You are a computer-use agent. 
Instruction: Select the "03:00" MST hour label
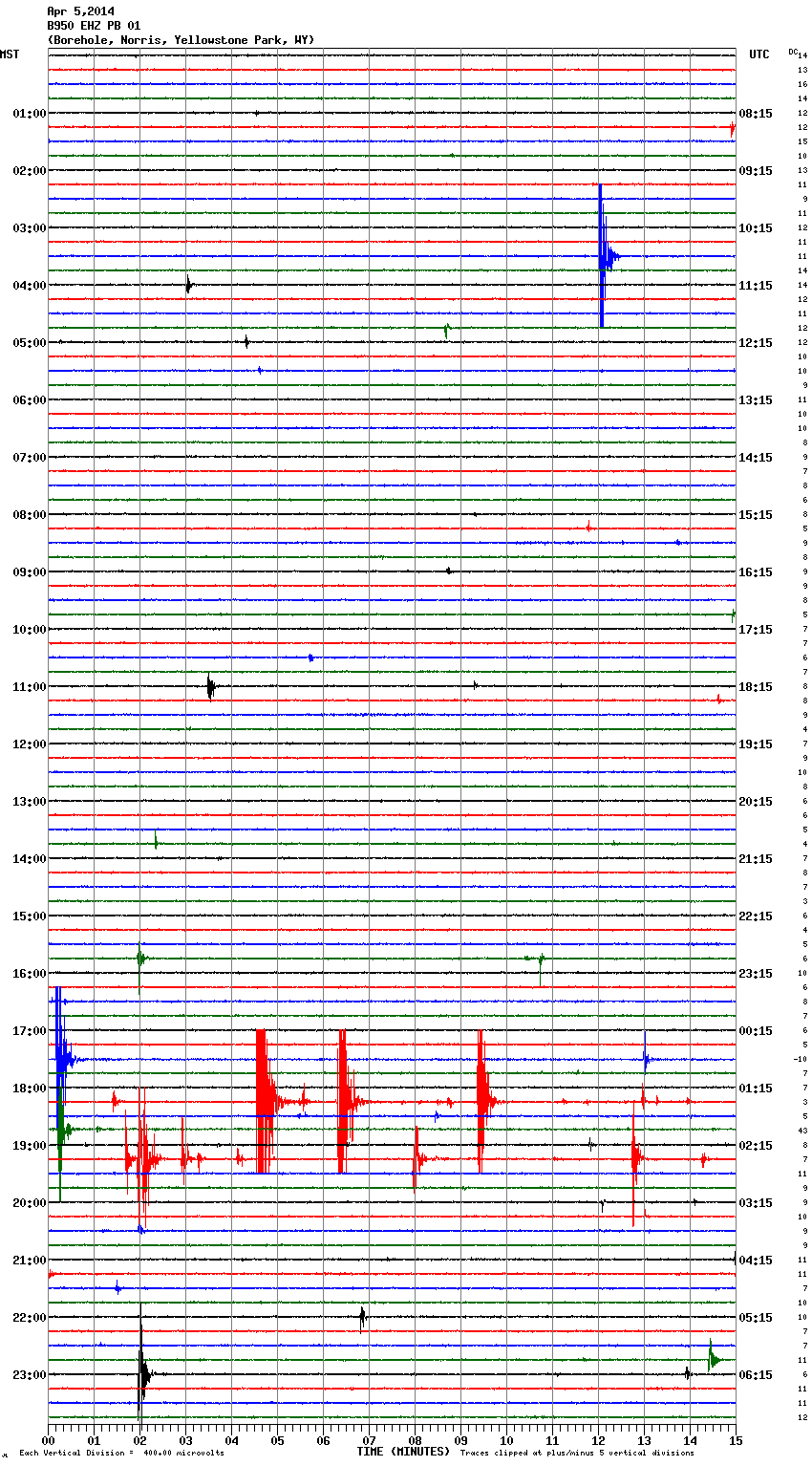click(30, 228)
